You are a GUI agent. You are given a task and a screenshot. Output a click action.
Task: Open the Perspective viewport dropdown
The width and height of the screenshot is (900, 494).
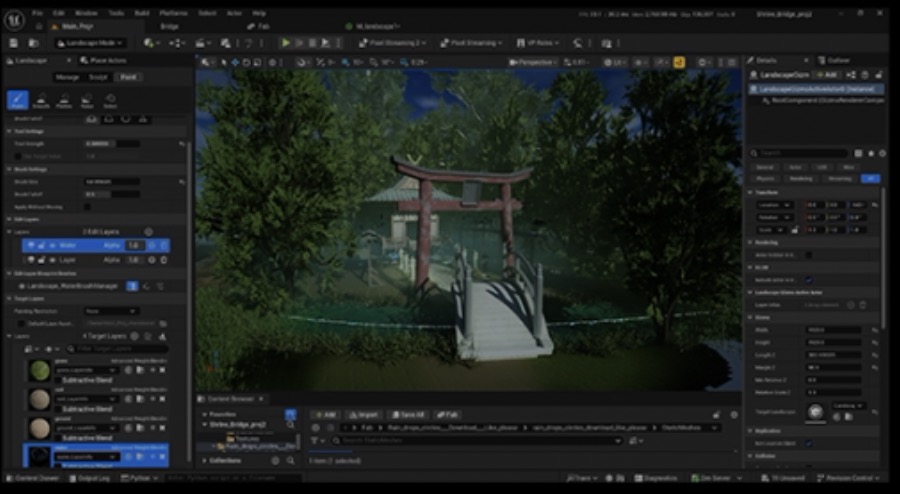coord(533,63)
